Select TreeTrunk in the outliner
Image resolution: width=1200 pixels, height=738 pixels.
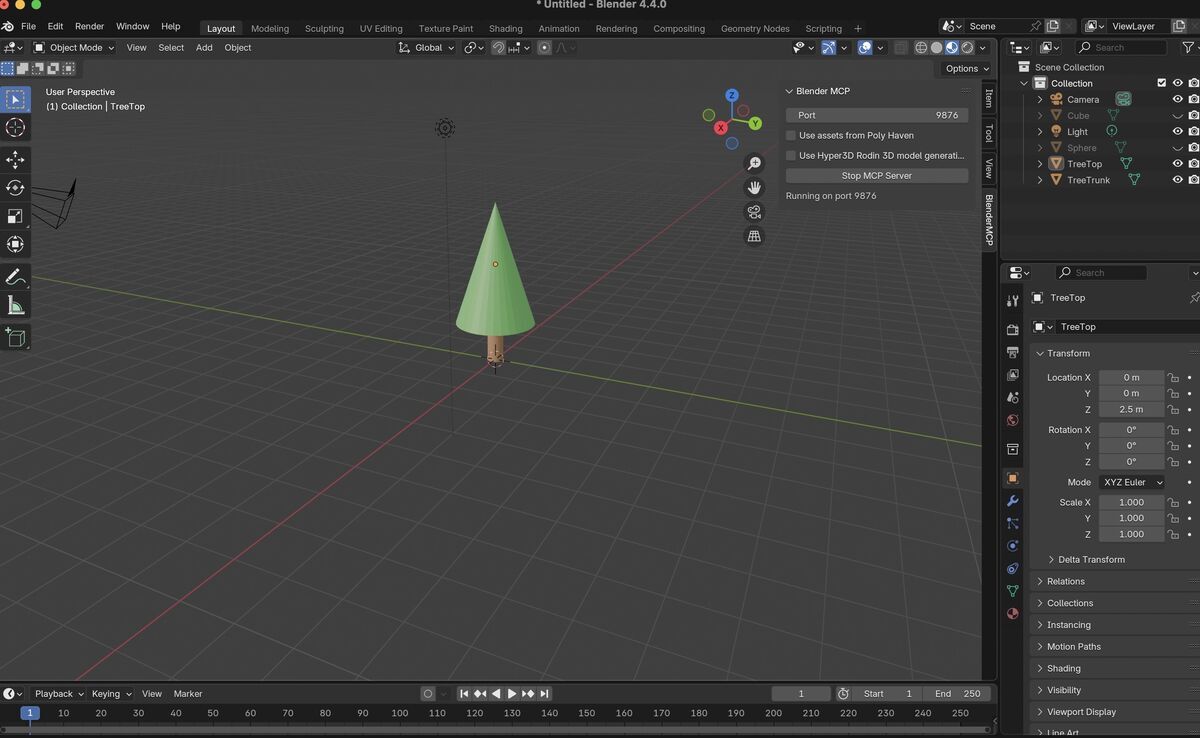click(x=1088, y=180)
